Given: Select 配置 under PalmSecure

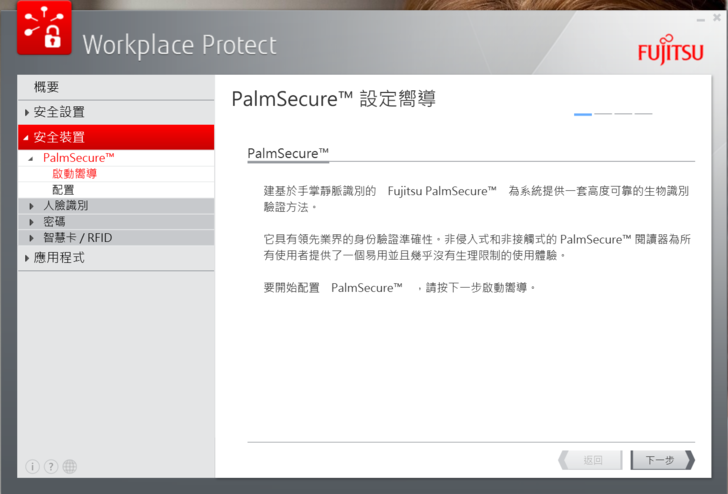Looking at the screenshot, I should pyautogui.click(x=63, y=189).
